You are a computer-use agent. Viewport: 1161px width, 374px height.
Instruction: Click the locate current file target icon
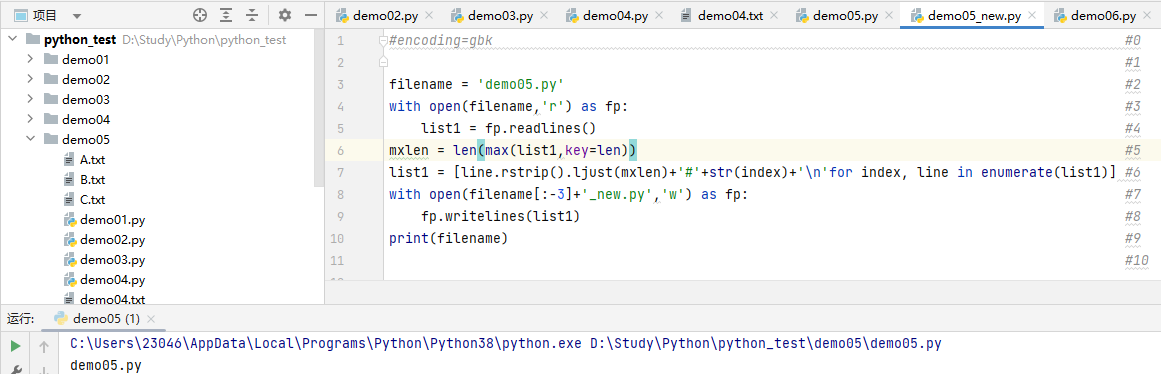(200, 15)
